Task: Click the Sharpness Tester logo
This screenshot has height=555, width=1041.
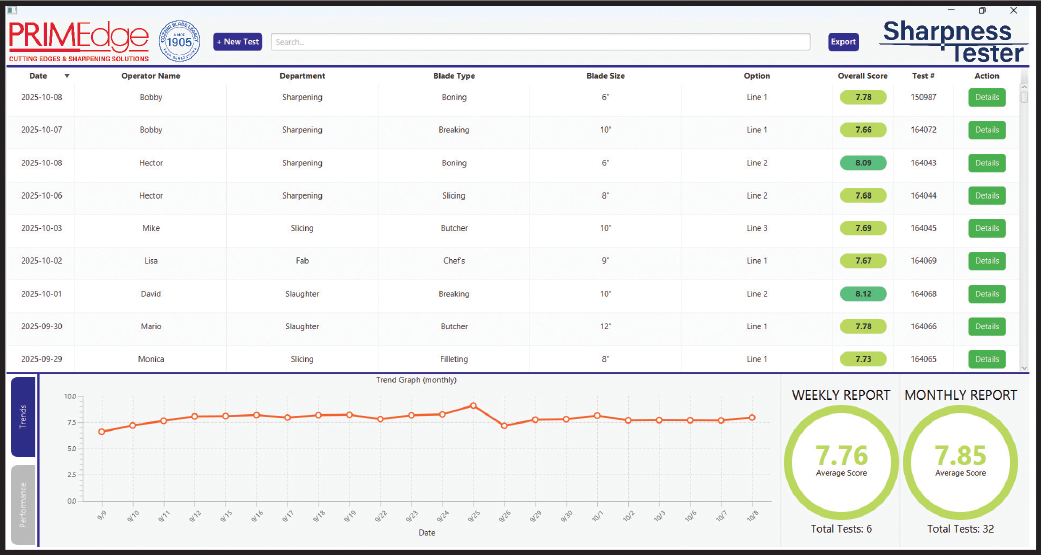Action: (953, 41)
